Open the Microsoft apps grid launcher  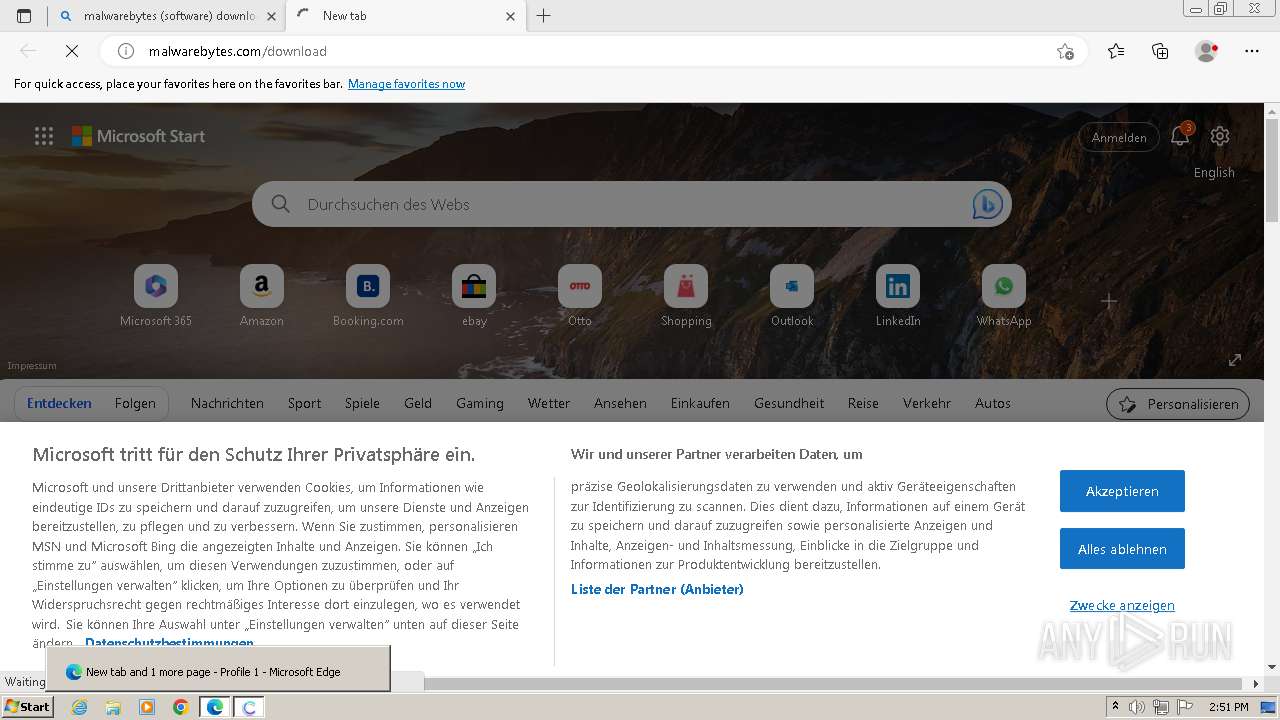tap(44, 136)
